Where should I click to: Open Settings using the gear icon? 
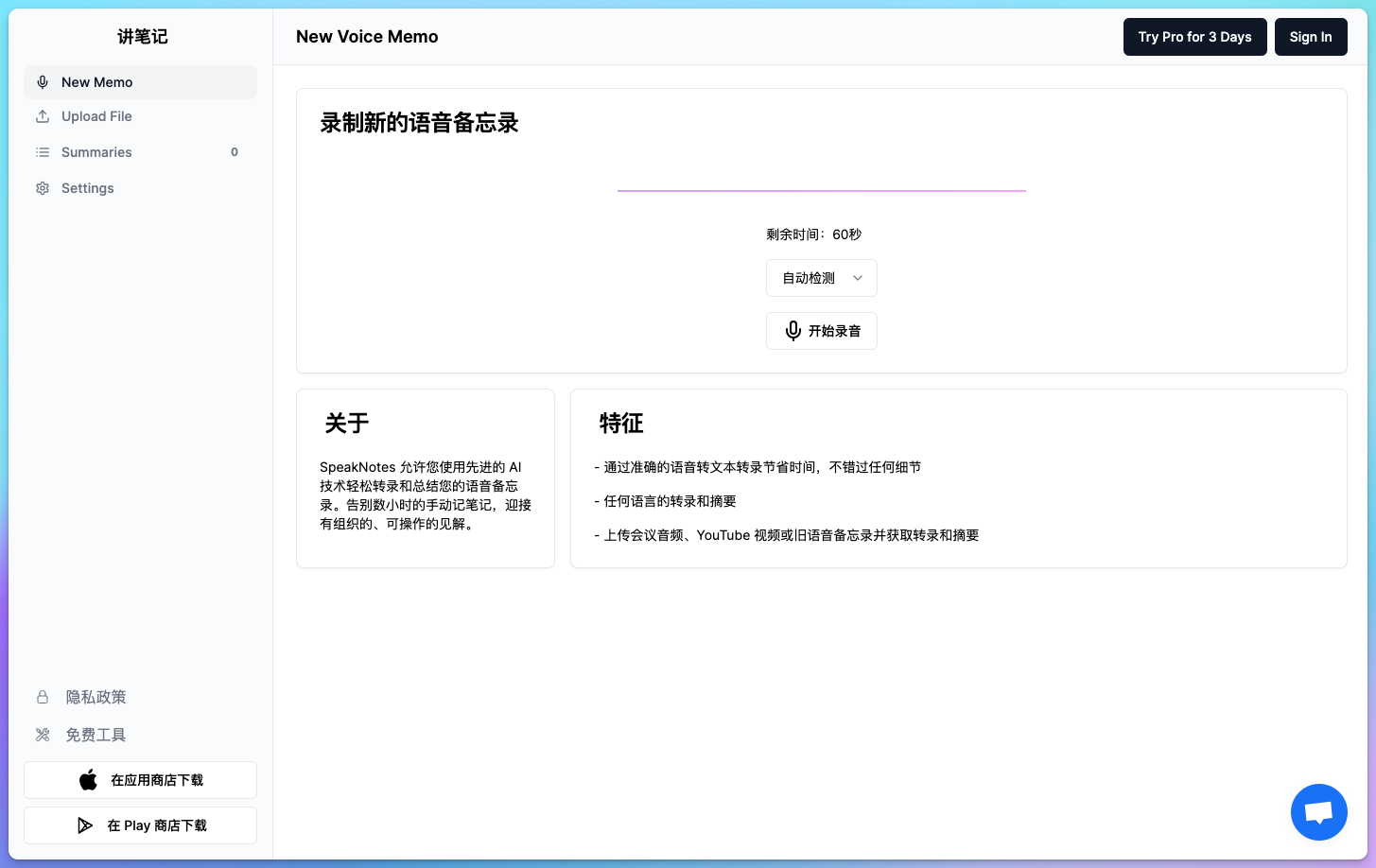pos(42,188)
